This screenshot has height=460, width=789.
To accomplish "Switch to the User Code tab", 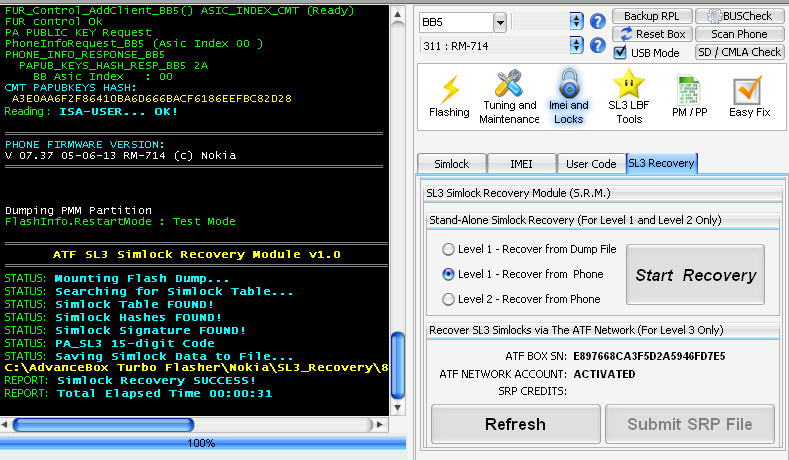I will click(x=590, y=163).
